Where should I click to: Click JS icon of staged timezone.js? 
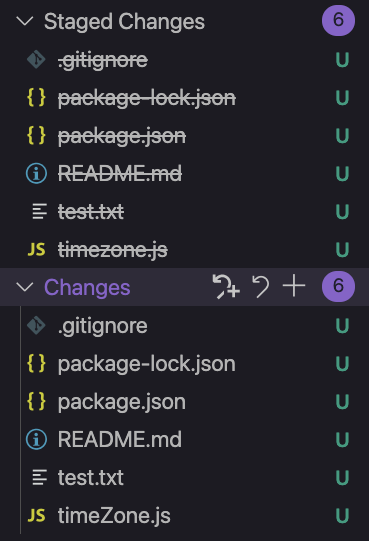36,249
